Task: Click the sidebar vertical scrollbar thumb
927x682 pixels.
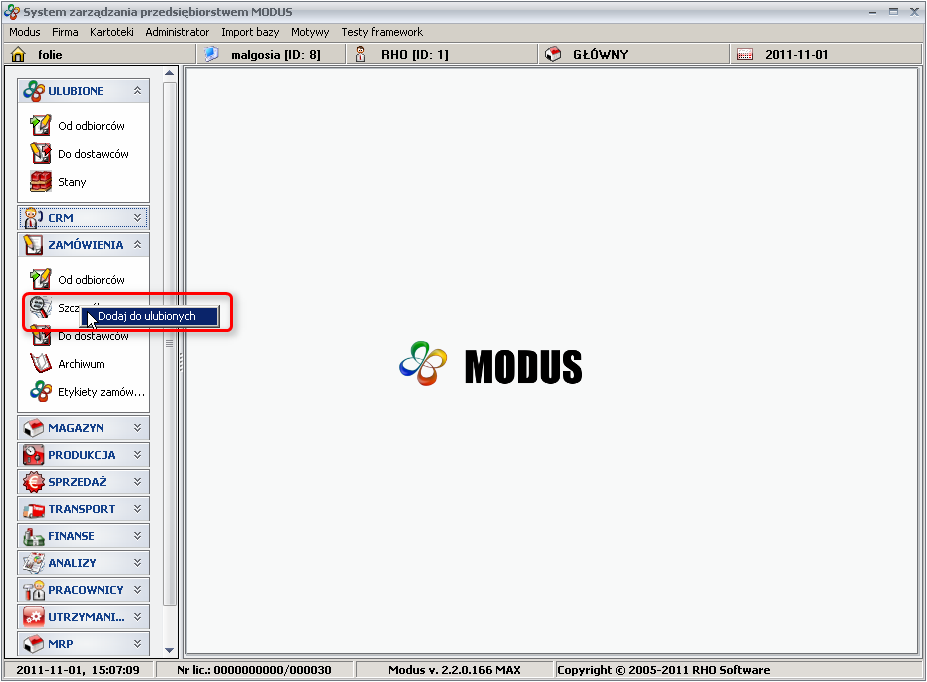Action: click(x=170, y=343)
